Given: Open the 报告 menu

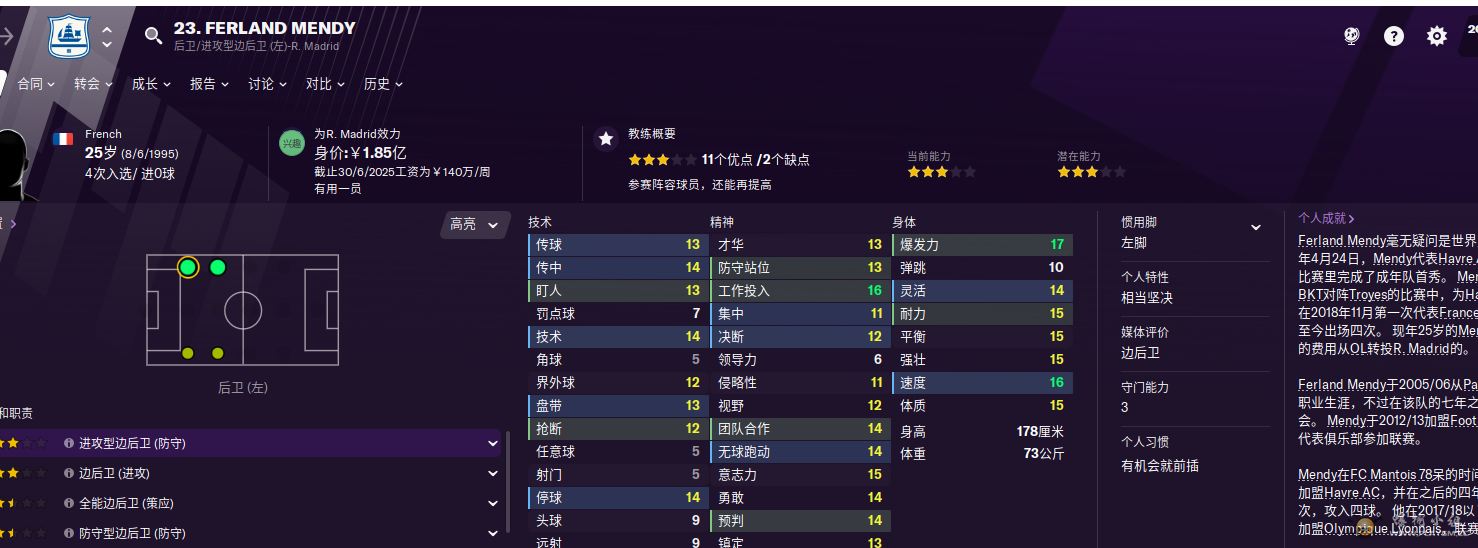Looking at the screenshot, I should [x=210, y=84].
